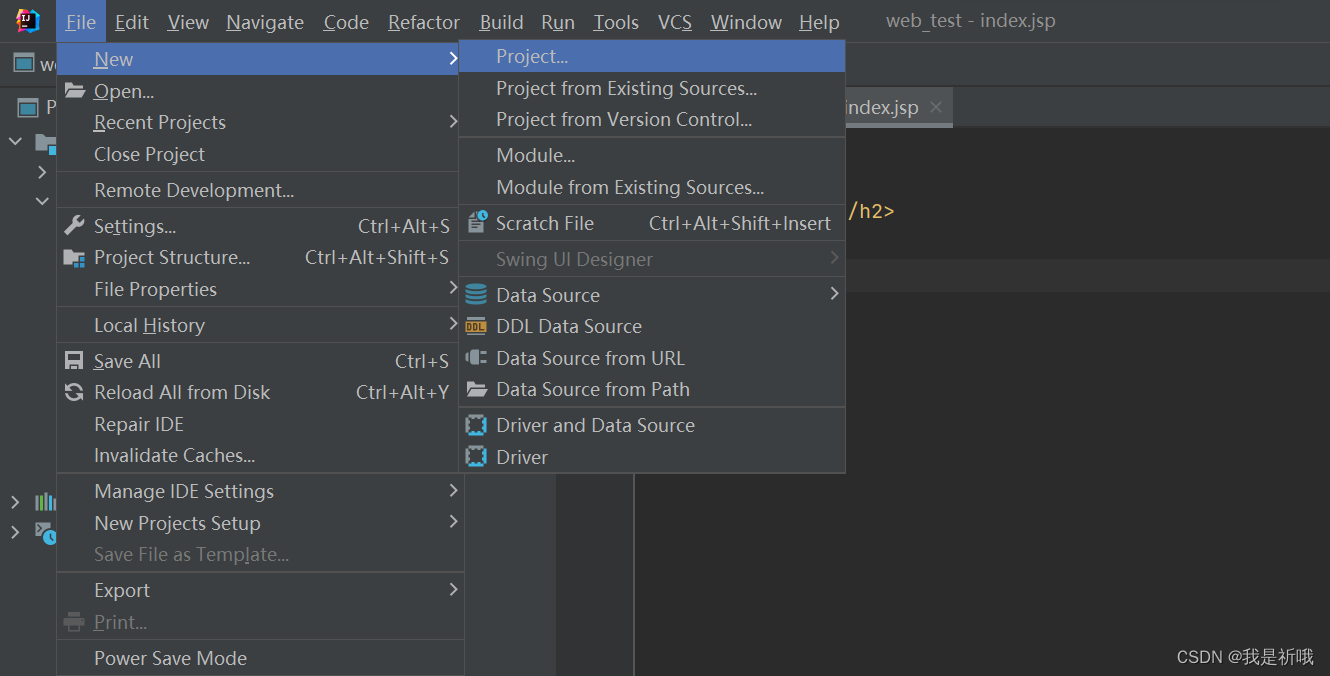Open the Refactor menu
The height and width of the screenshot is (676, 1330).
424,22
